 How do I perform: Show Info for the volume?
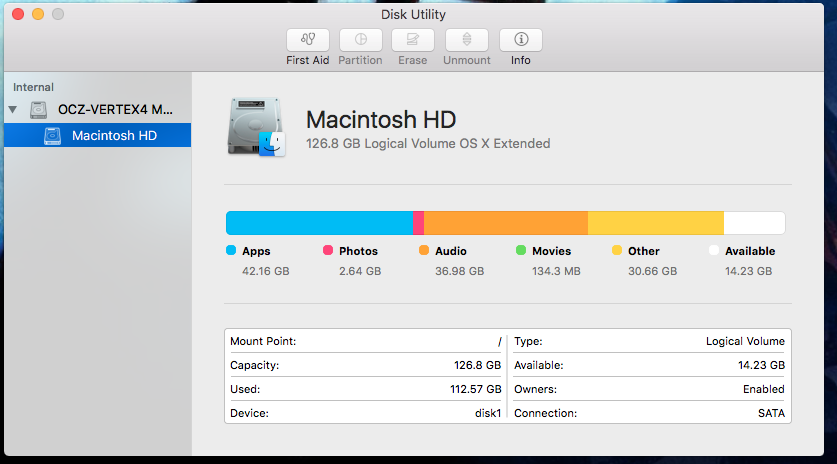pos(520,40)
